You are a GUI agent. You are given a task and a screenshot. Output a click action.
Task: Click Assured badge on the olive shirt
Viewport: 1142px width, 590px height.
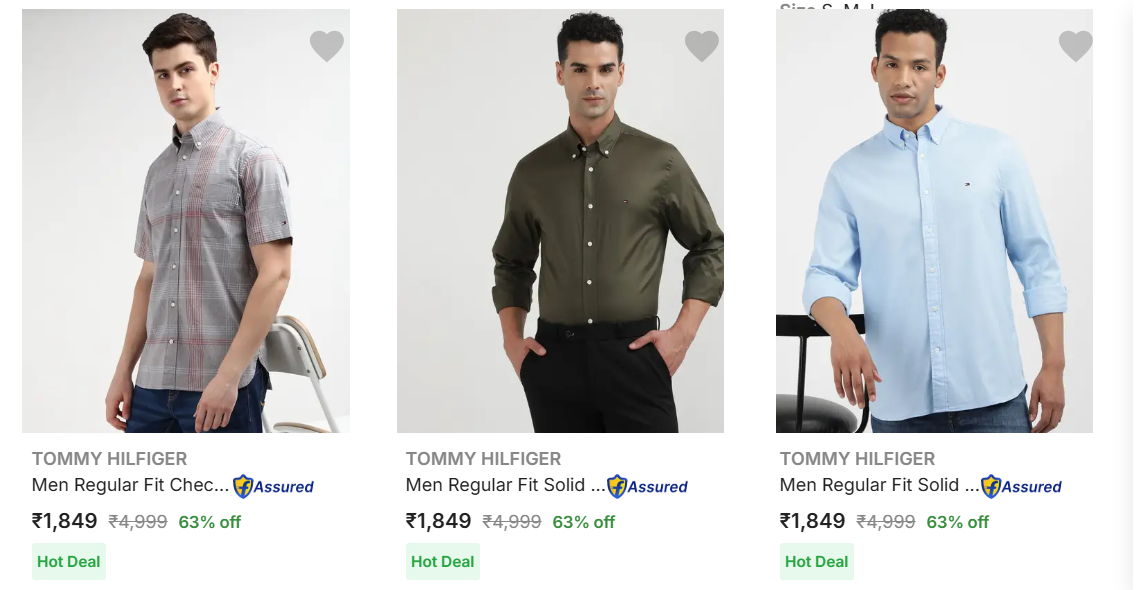647,487
